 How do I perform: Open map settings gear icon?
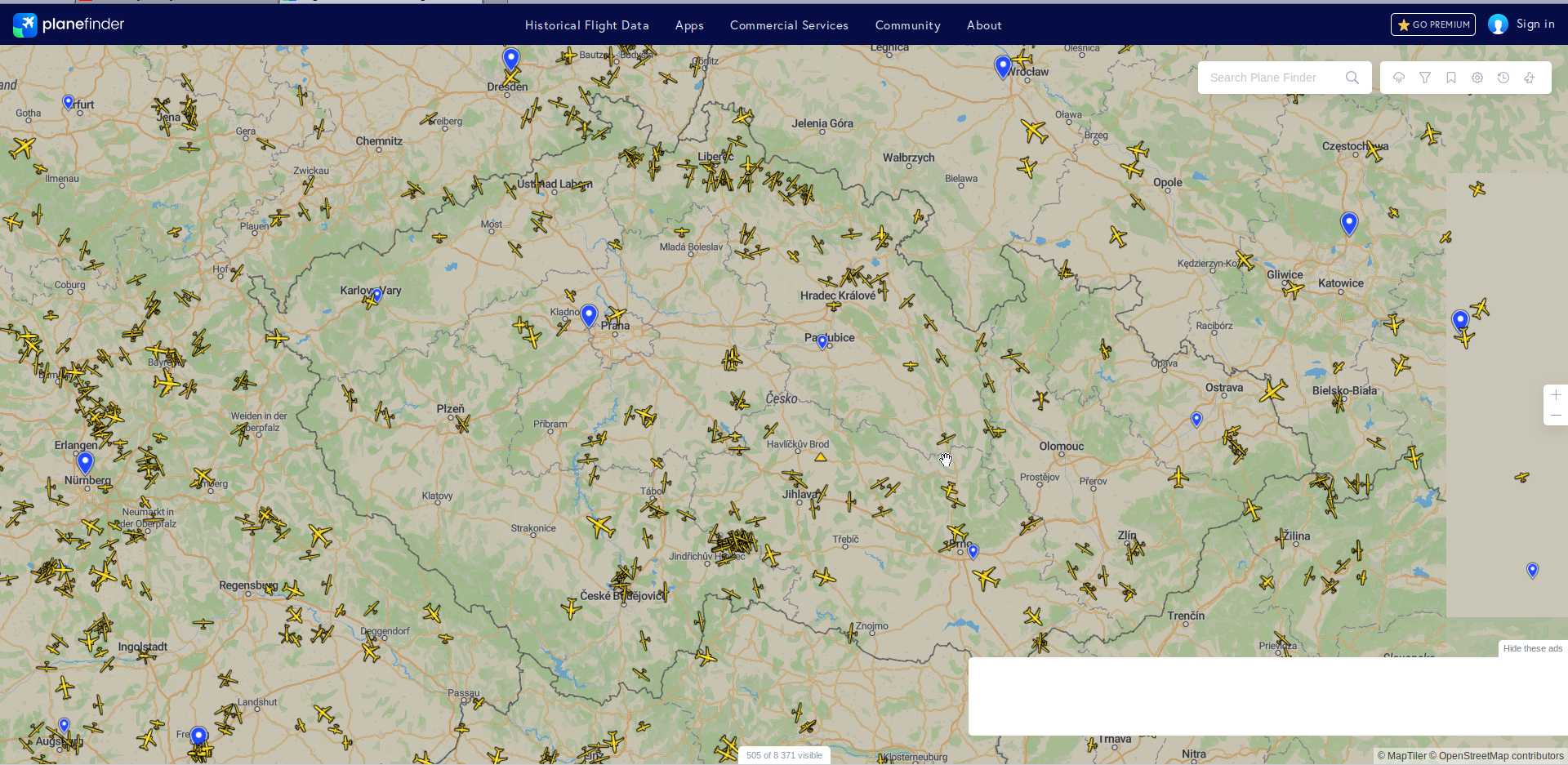(1477, 78)
